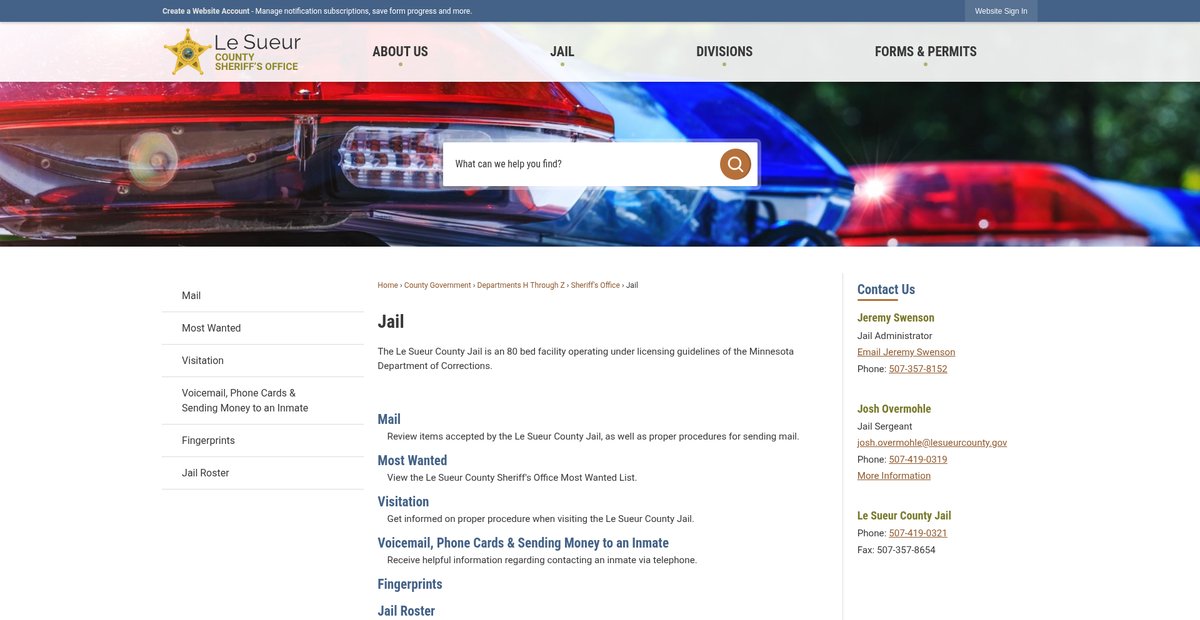
Task: Expand the Divisions navigation menu
Action: (724, 52)
